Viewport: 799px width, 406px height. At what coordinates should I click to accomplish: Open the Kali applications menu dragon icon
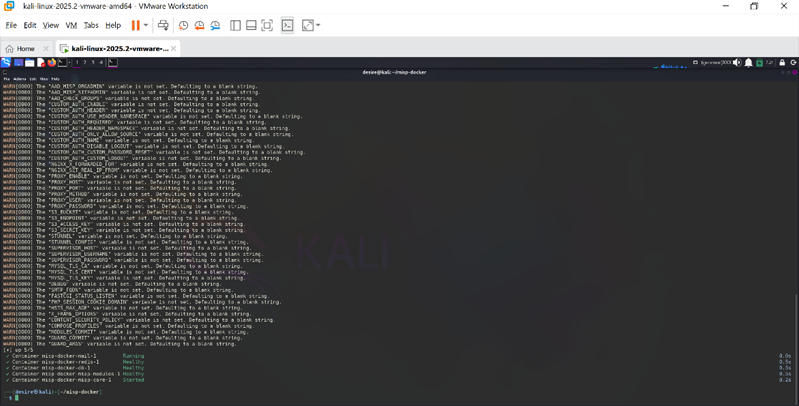[6, 62]
